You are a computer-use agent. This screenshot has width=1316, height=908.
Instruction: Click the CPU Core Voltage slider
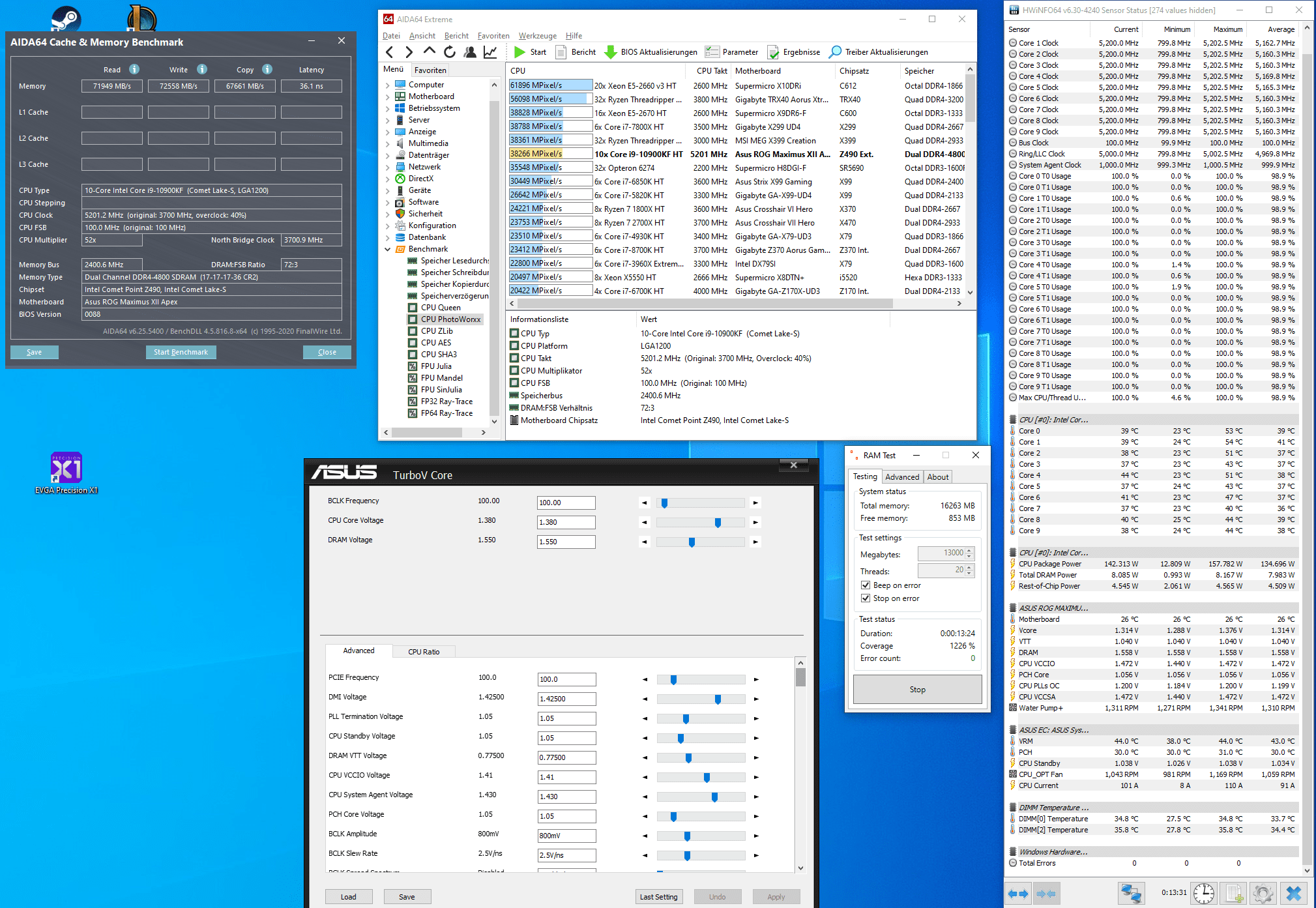tap(718, 522)
